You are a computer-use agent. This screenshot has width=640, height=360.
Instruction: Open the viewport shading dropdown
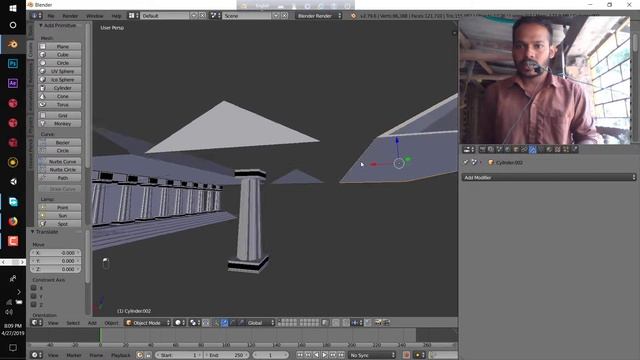tap(180, 322)
